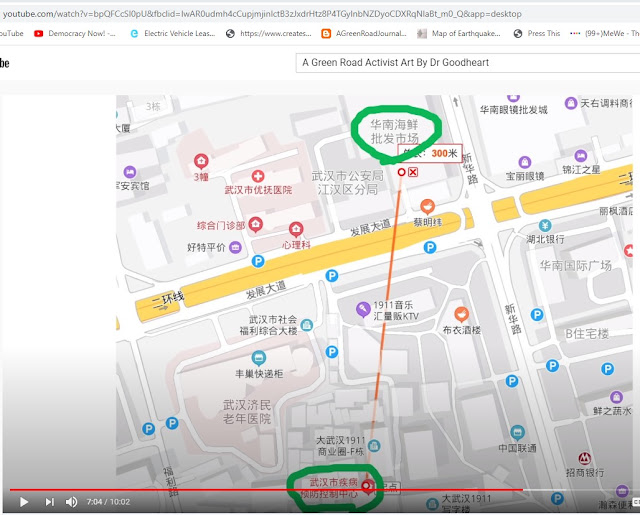Click the teal icon beside 大武汉1911商业圈-F栋
The height and width of the screenshot is (515, 640).
tap(374, 446)
